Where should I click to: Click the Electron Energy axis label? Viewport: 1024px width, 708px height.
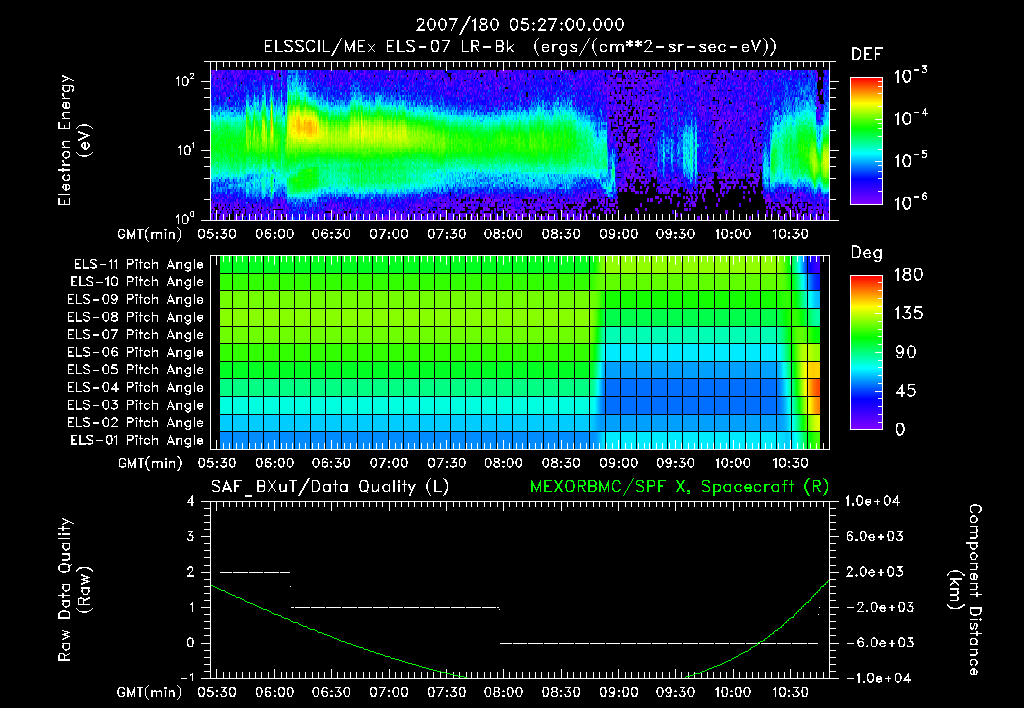coord(73,140)
